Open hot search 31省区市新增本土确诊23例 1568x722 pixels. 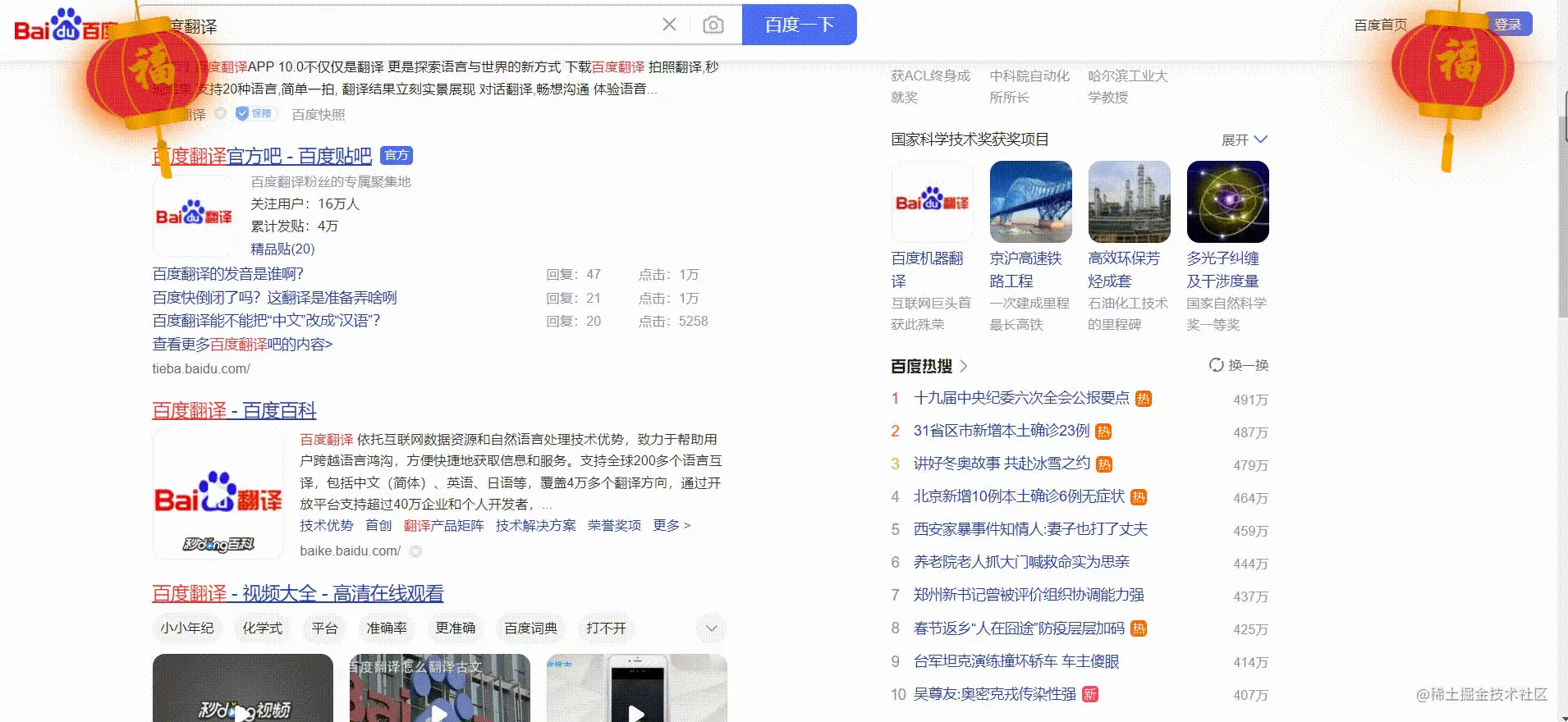1002,431
